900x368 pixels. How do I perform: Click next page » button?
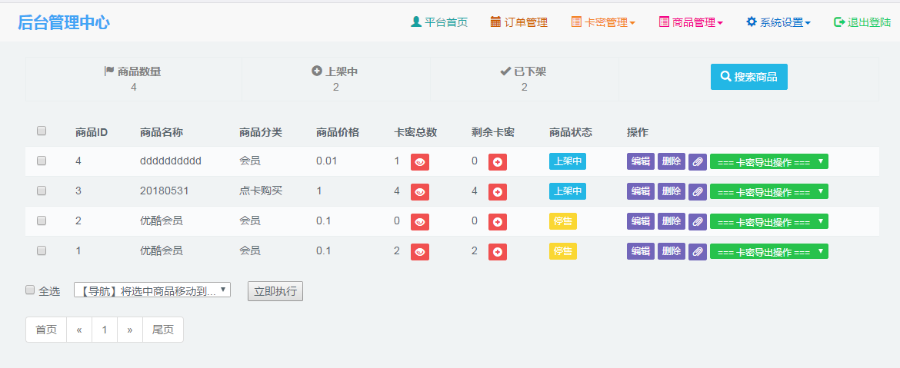point(130,330)
